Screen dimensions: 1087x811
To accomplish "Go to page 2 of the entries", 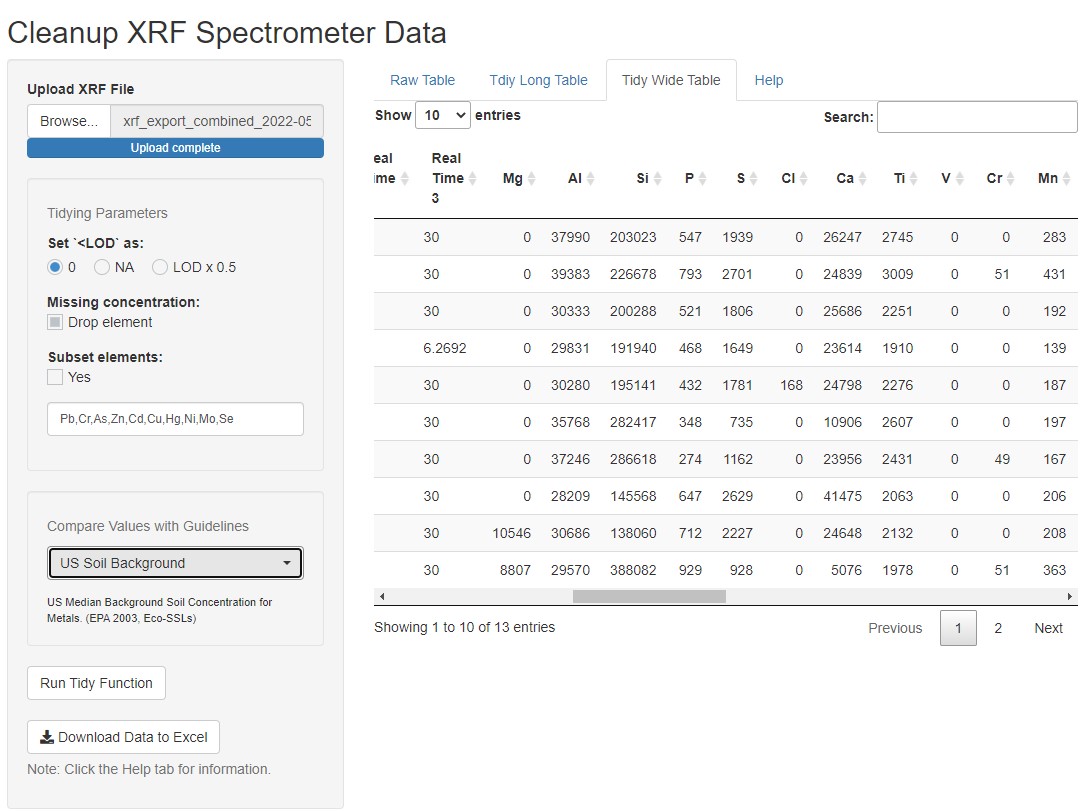I will [997, 628].
